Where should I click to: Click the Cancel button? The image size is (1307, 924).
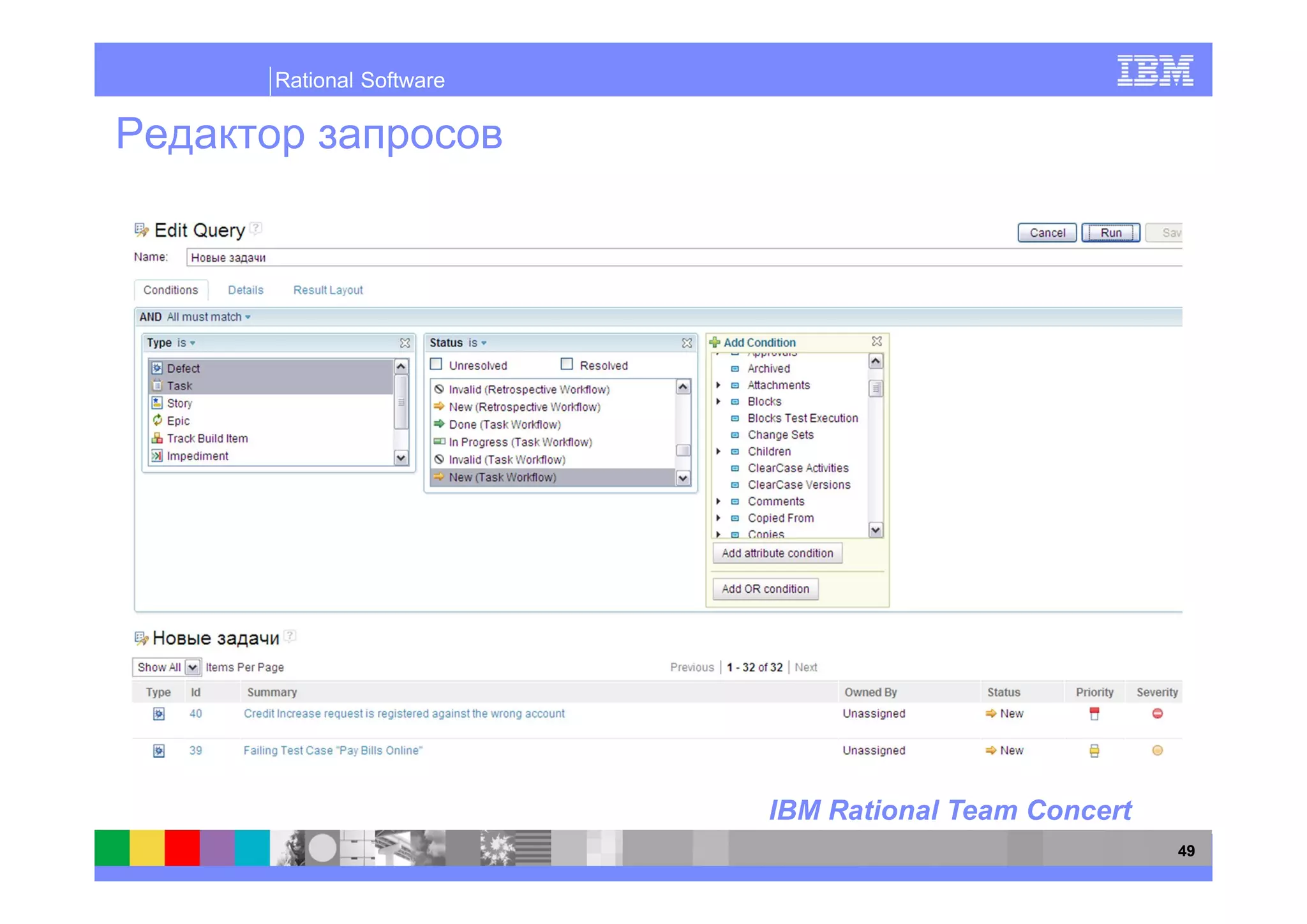pyautogui.click(x=1047, y=233)
